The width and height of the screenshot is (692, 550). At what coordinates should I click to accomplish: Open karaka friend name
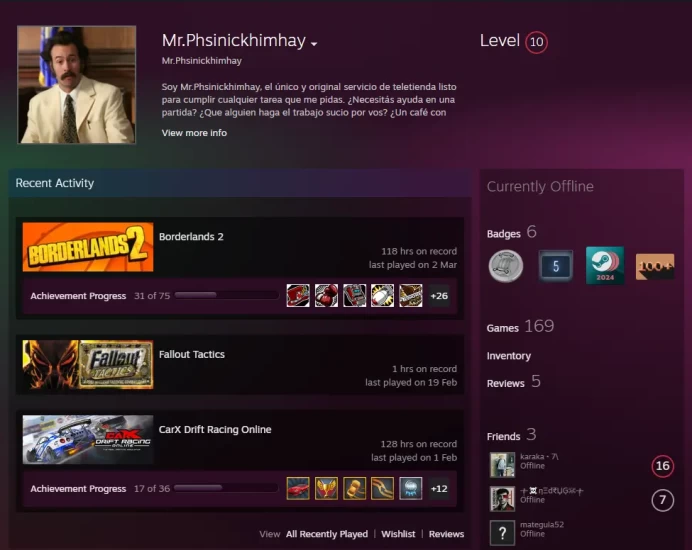(x=539, y=456)
